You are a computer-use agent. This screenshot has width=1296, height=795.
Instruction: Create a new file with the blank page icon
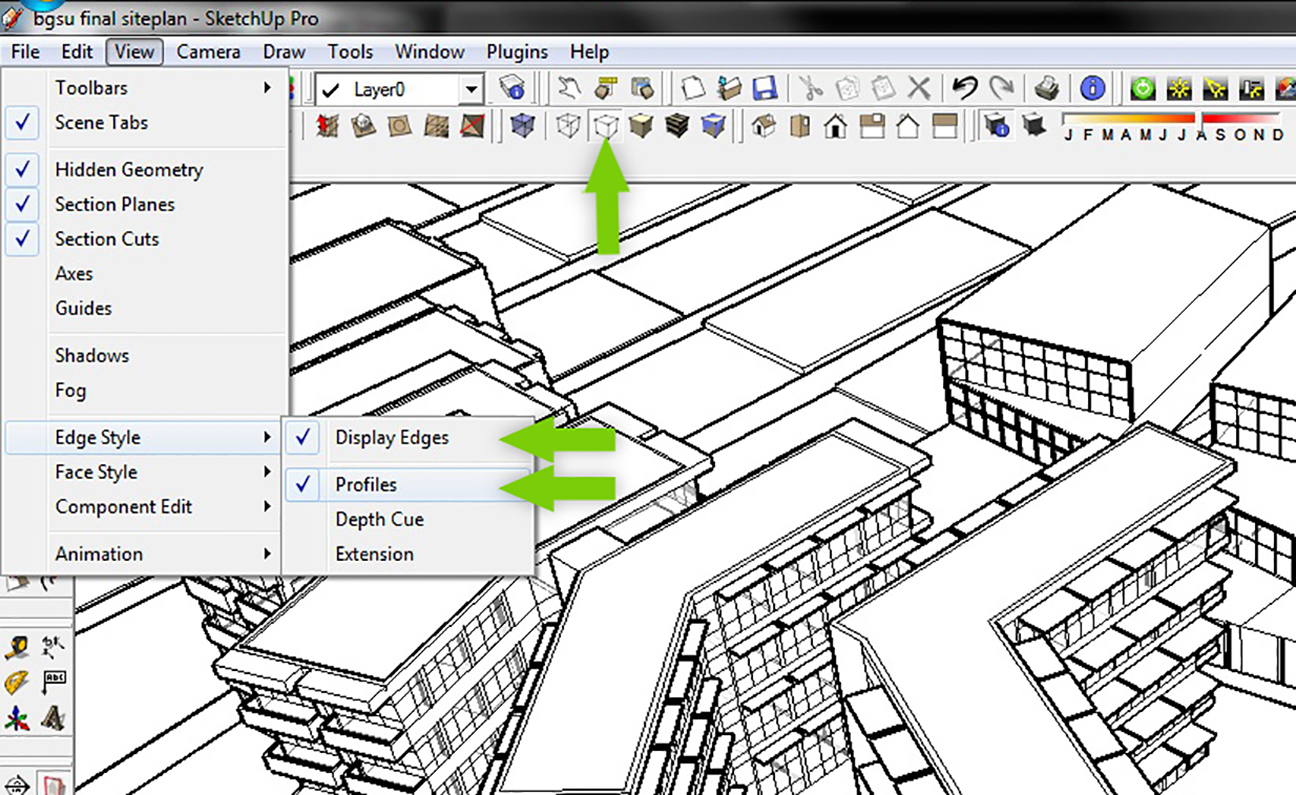click(693, 88)
